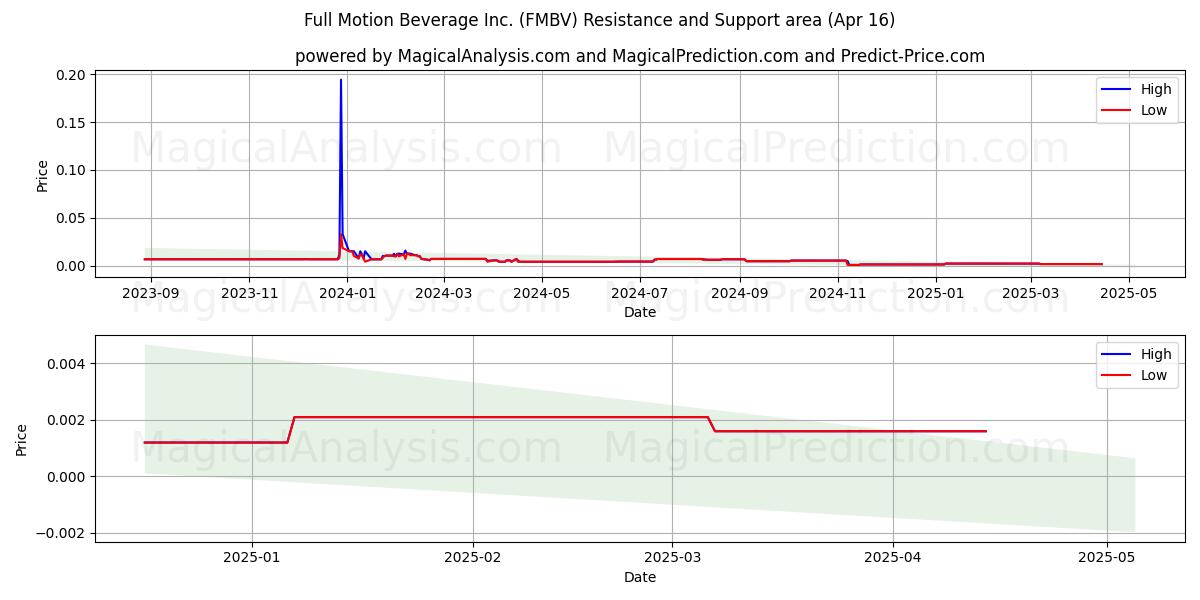Click the 2024-11 date tick label
The height and width of the screenshot is (600, 1200).
[837, 293]
